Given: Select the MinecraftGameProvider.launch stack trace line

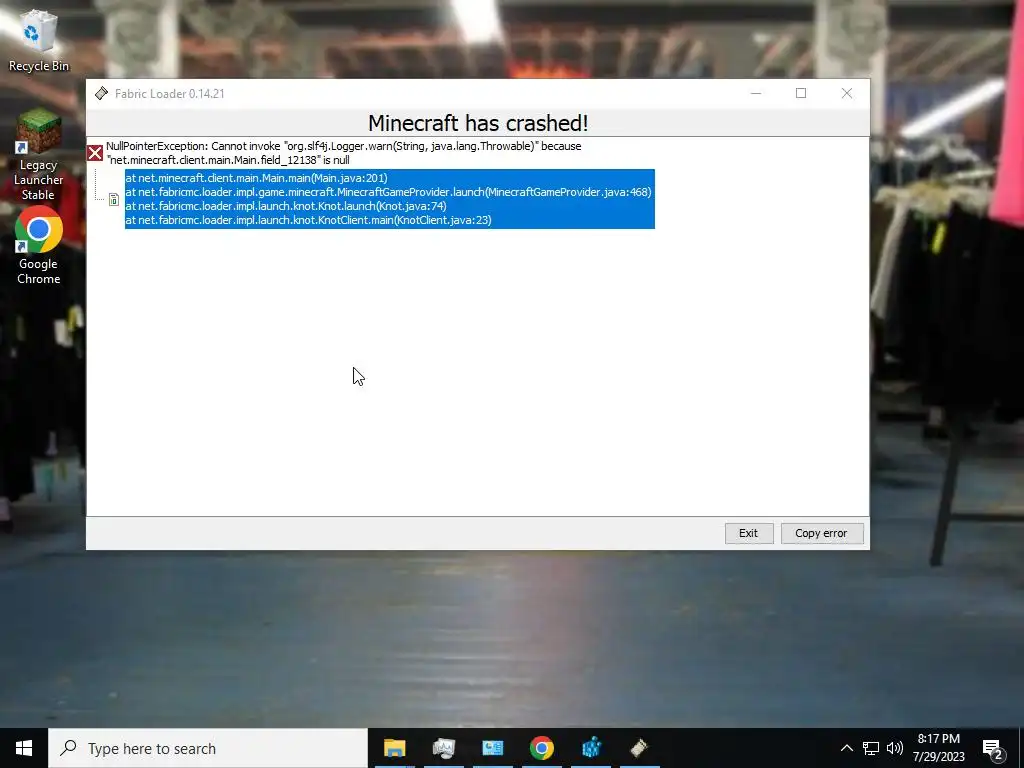Looking at the screenshot, I should click(x=388, y=192).
